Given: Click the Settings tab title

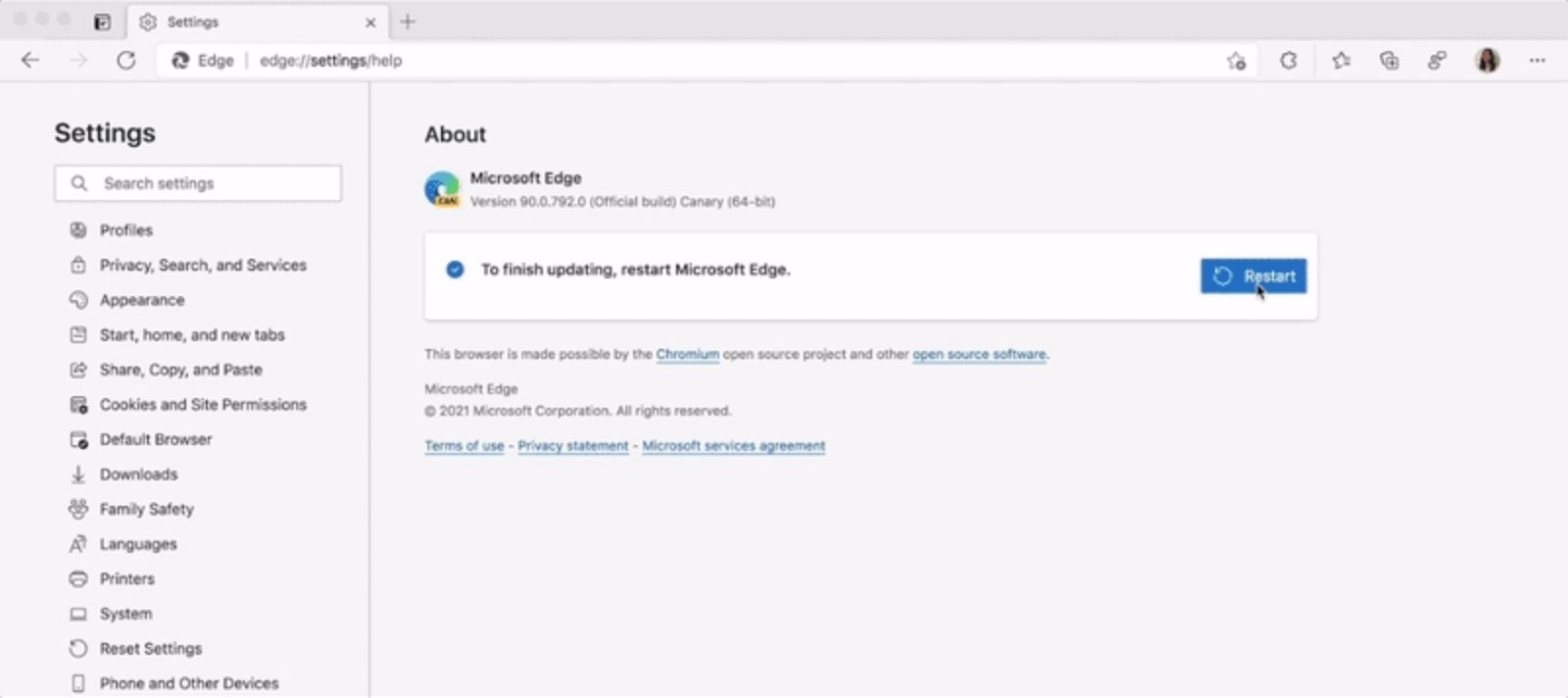Looking at the screenshot, I should (x=193, y=22).
